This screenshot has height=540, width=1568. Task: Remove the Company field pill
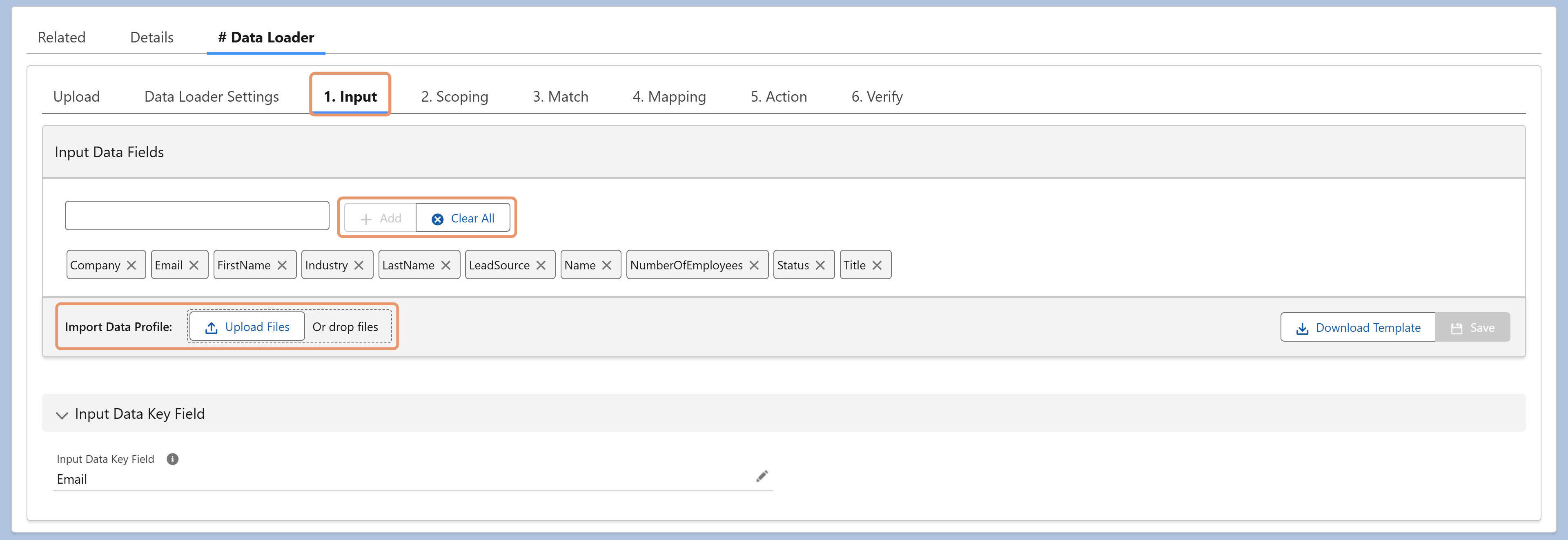131,265
